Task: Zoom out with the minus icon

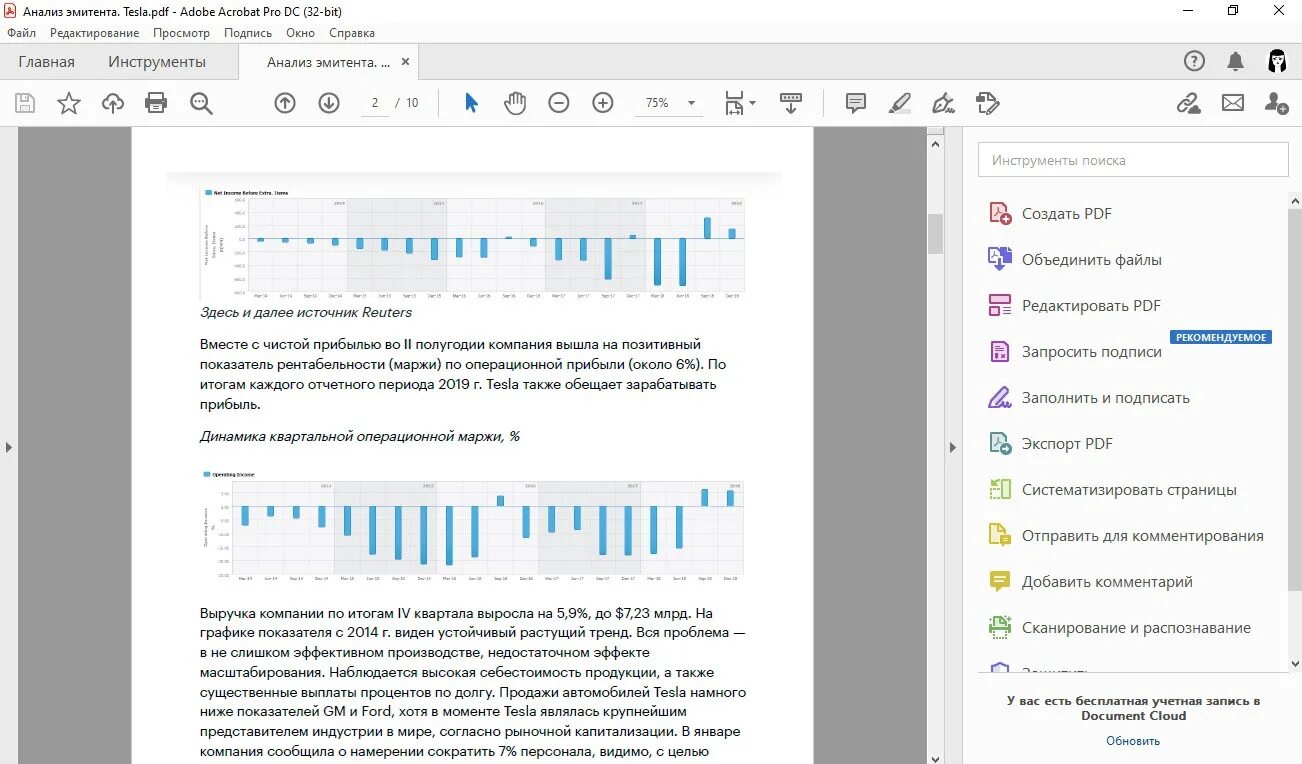Action: [559, 103]
